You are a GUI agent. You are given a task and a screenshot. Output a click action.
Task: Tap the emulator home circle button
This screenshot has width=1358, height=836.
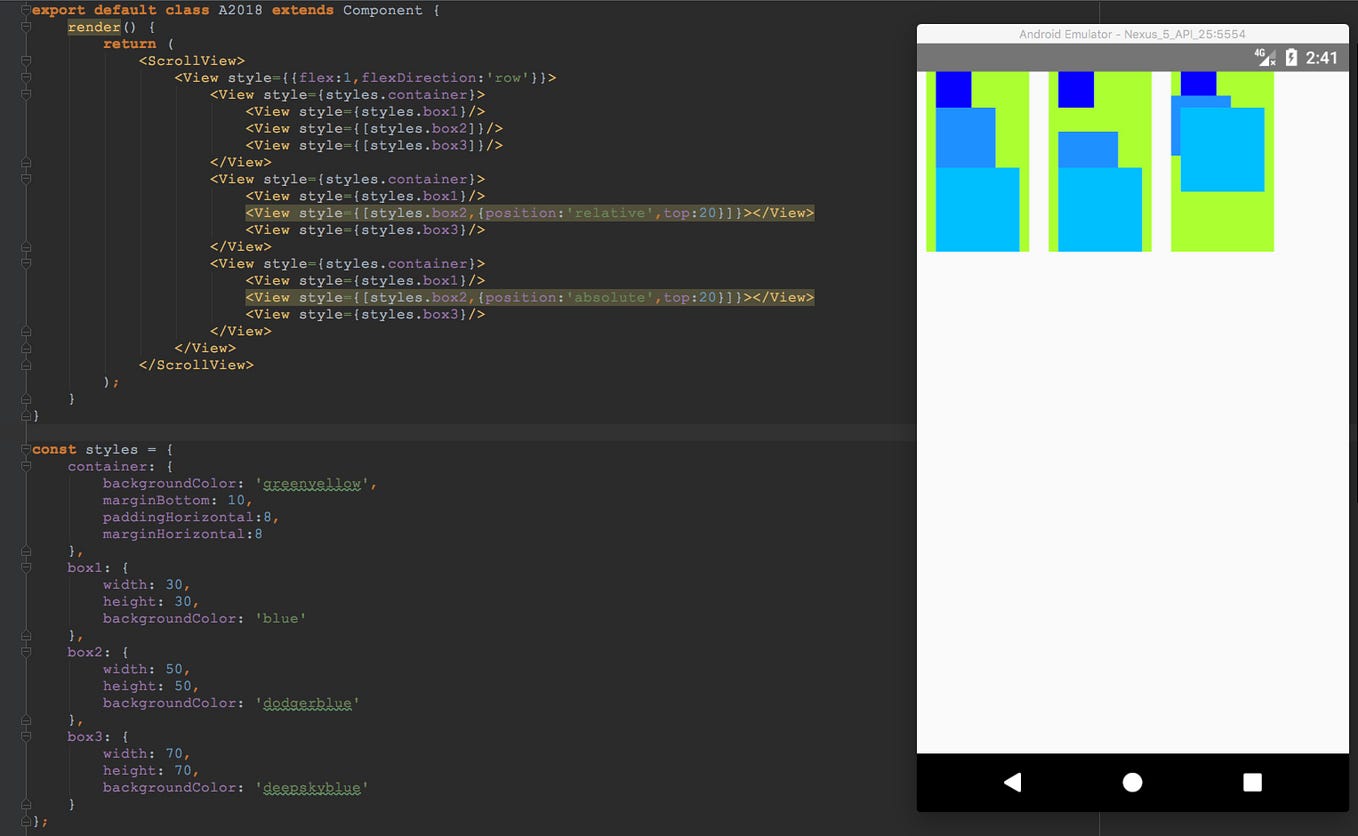tap(1131, 782)
